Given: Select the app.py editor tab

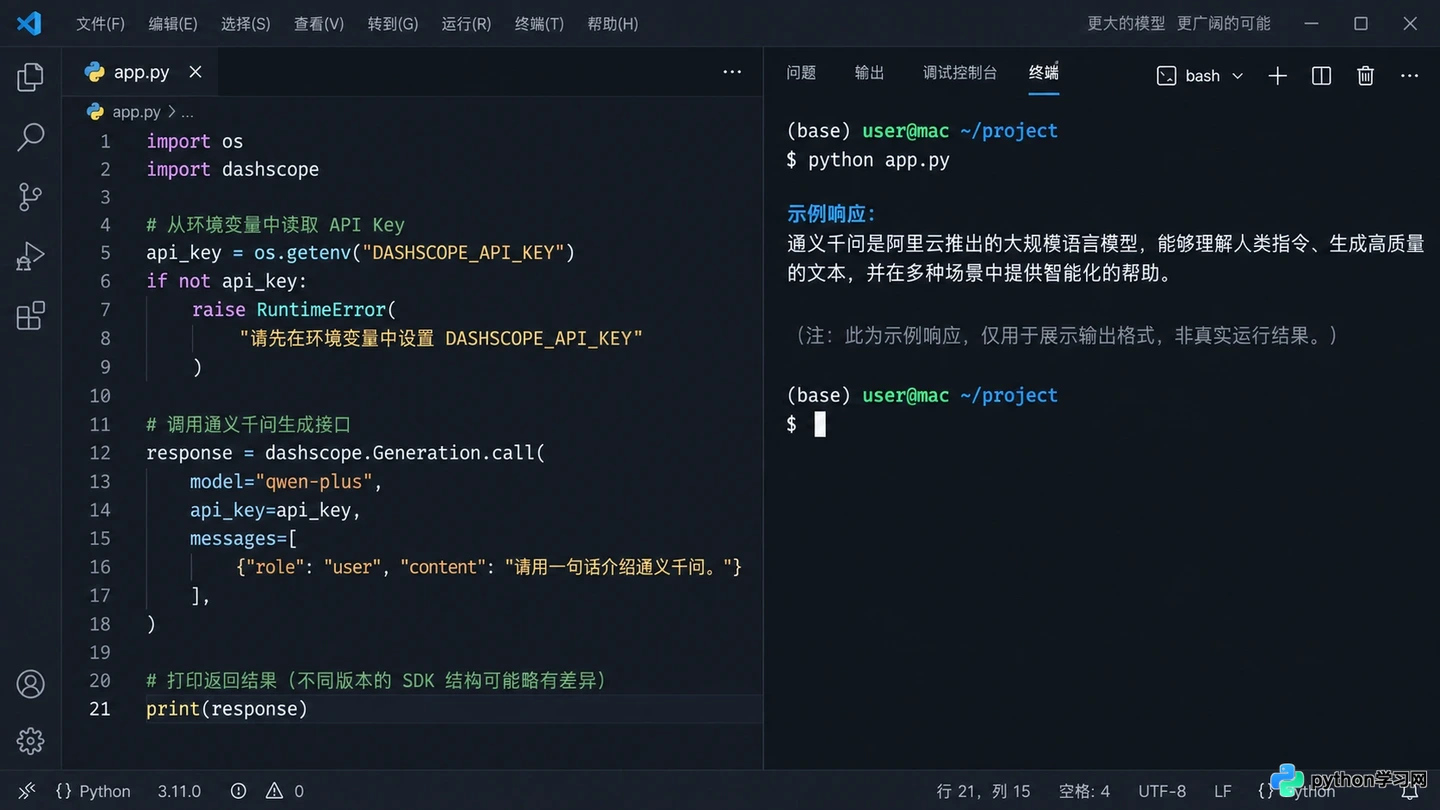Looking at the screenshot, I should click(x=139, y=72).
